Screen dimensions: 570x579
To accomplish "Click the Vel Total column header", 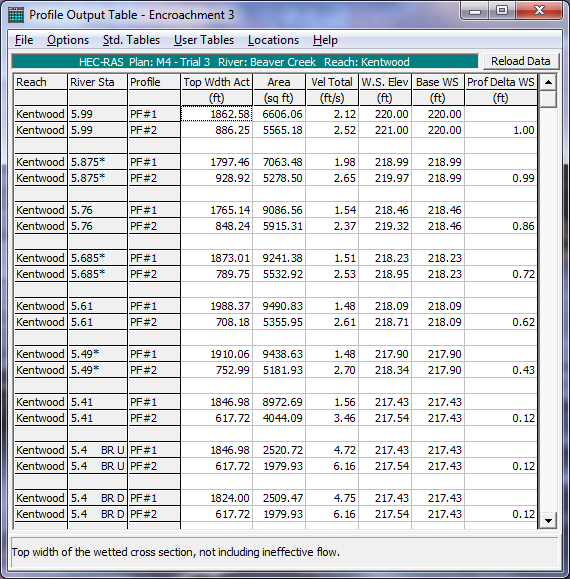I will click(x=332, y=82).
